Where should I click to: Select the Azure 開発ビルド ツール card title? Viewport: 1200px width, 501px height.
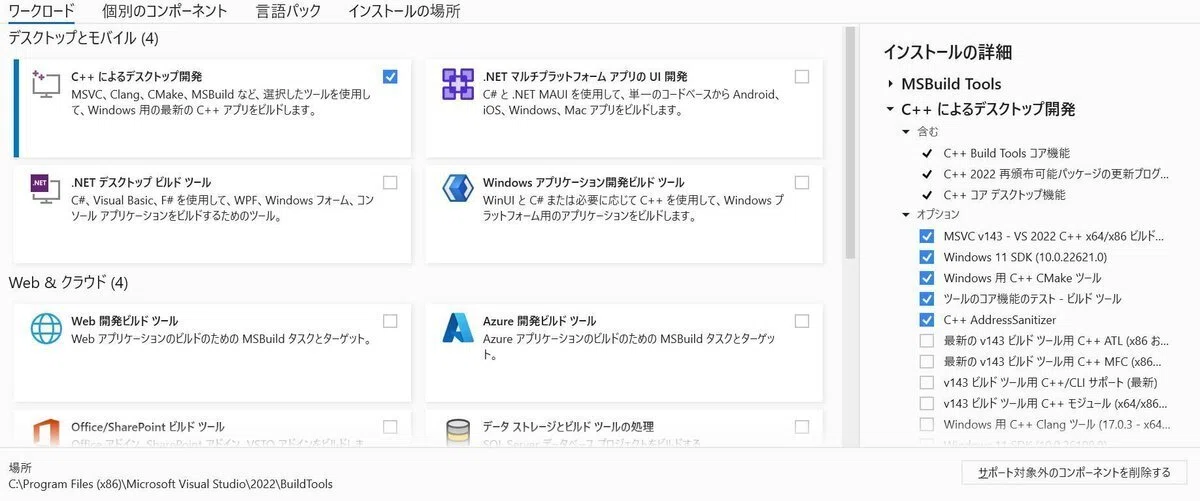pyautogui.click(x=539, y=321)
